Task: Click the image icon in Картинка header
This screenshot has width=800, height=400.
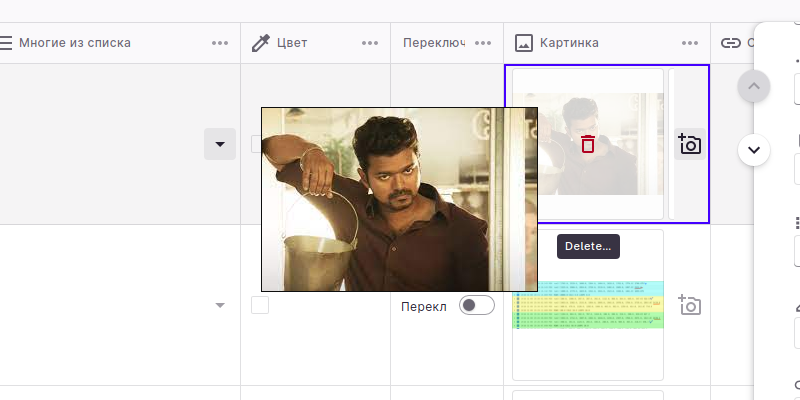Action: click(524, 43)
